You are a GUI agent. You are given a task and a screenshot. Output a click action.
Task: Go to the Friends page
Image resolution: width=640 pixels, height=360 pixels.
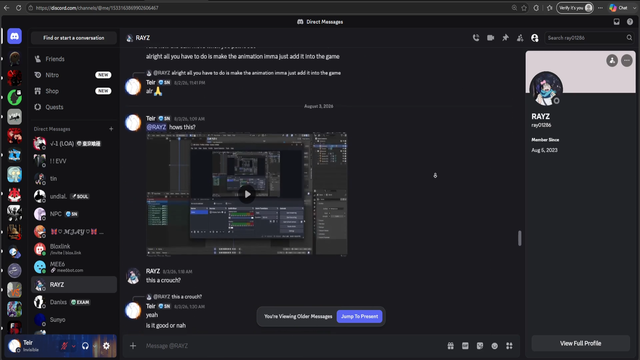coord(74,59)
